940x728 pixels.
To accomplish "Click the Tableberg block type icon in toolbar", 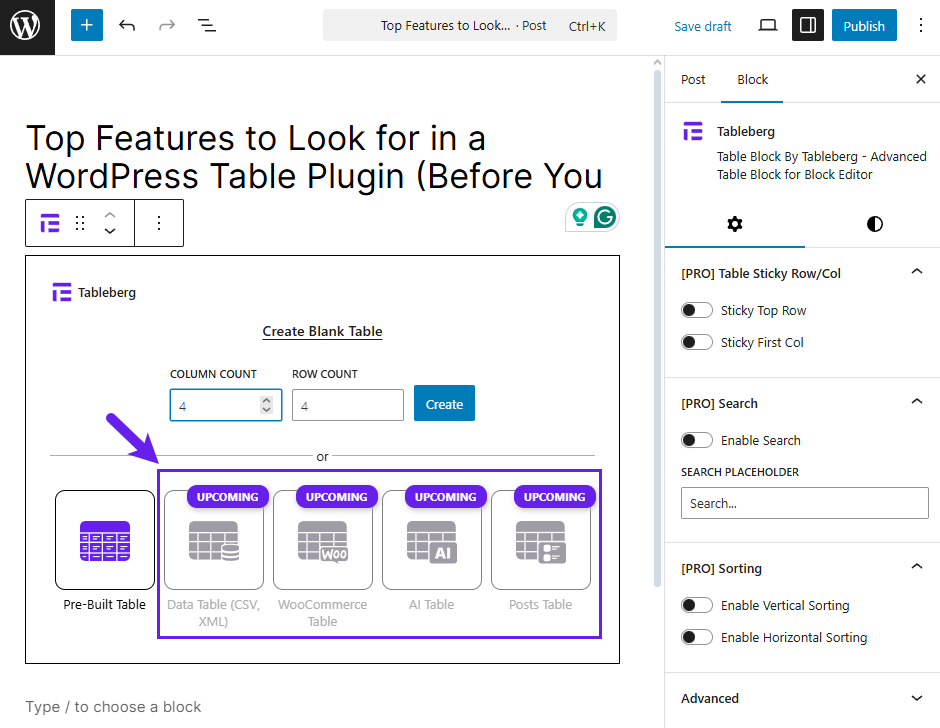I will (x=50, y=223).
